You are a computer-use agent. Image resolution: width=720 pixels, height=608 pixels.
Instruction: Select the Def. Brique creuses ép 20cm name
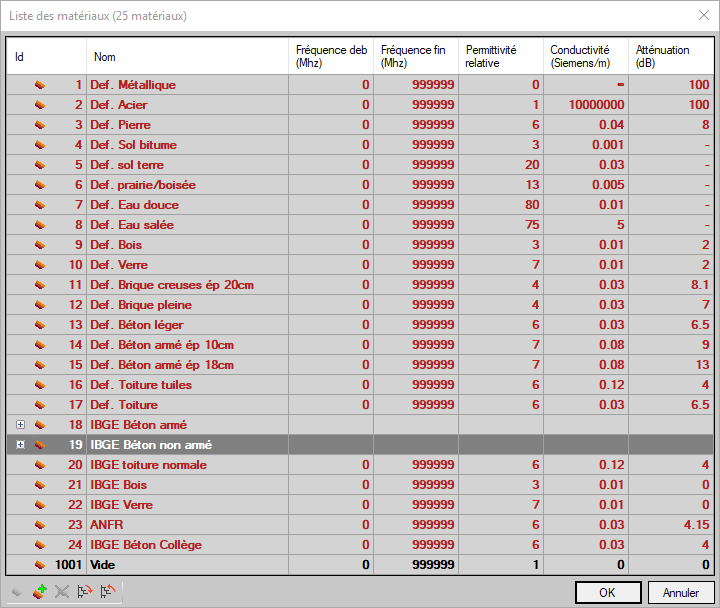[172, 285]
